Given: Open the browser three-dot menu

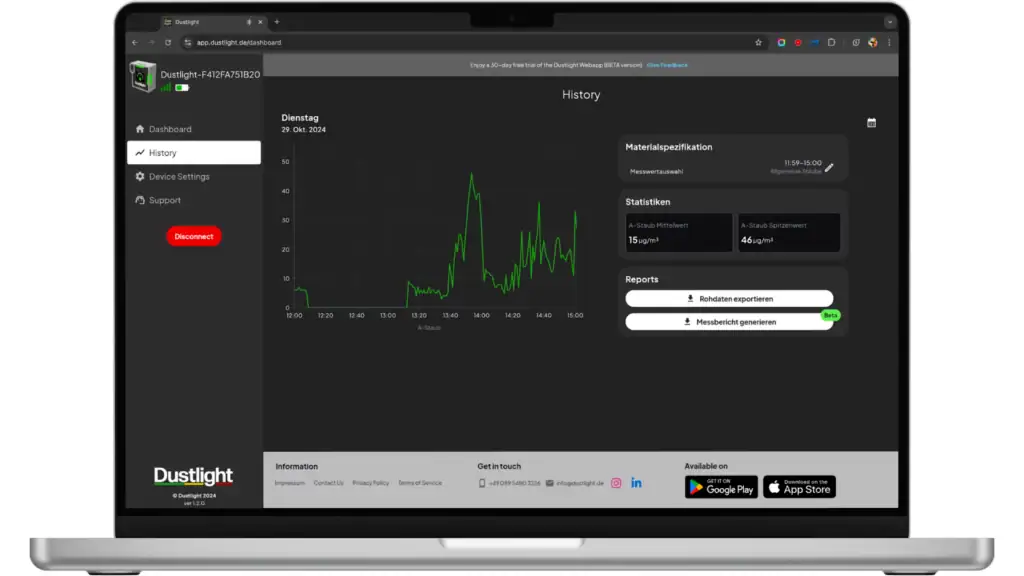Looking at the screenshot, I should pyautogui.click(x=889, y=42).
